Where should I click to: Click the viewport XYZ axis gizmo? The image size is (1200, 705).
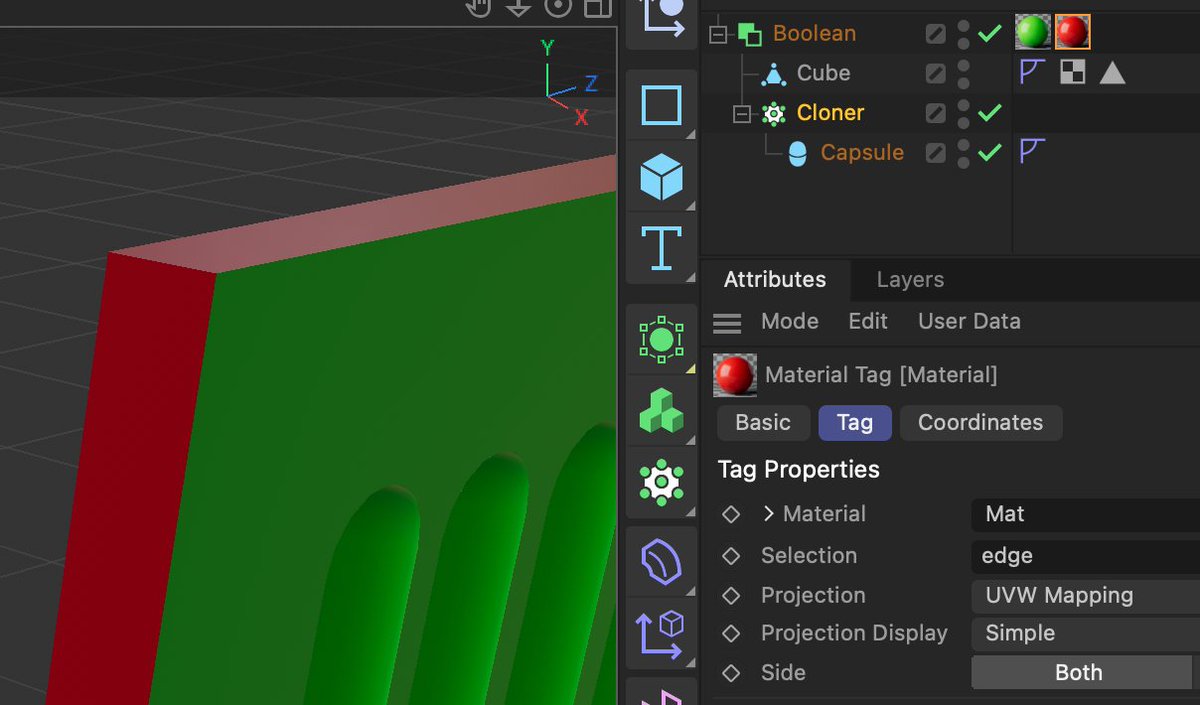pos(568,82)
